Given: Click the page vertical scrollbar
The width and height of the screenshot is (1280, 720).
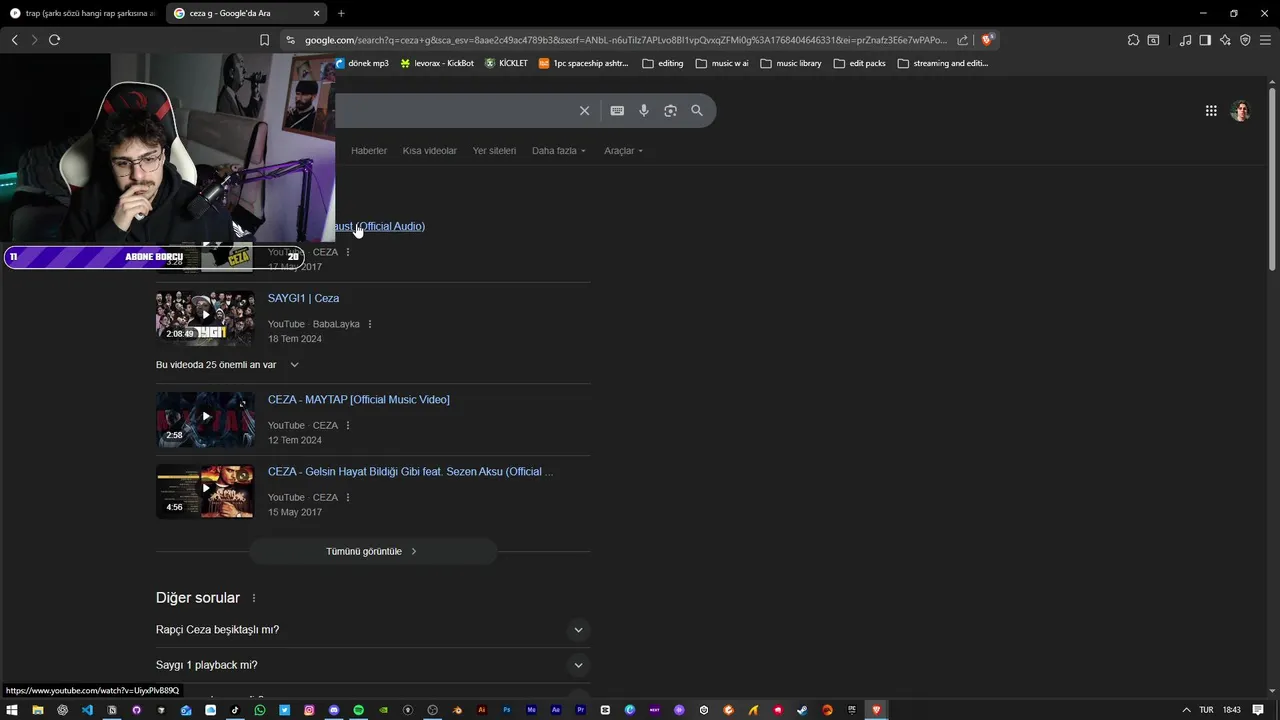Looking at the screenshot, I should (x=1273, y=180).
